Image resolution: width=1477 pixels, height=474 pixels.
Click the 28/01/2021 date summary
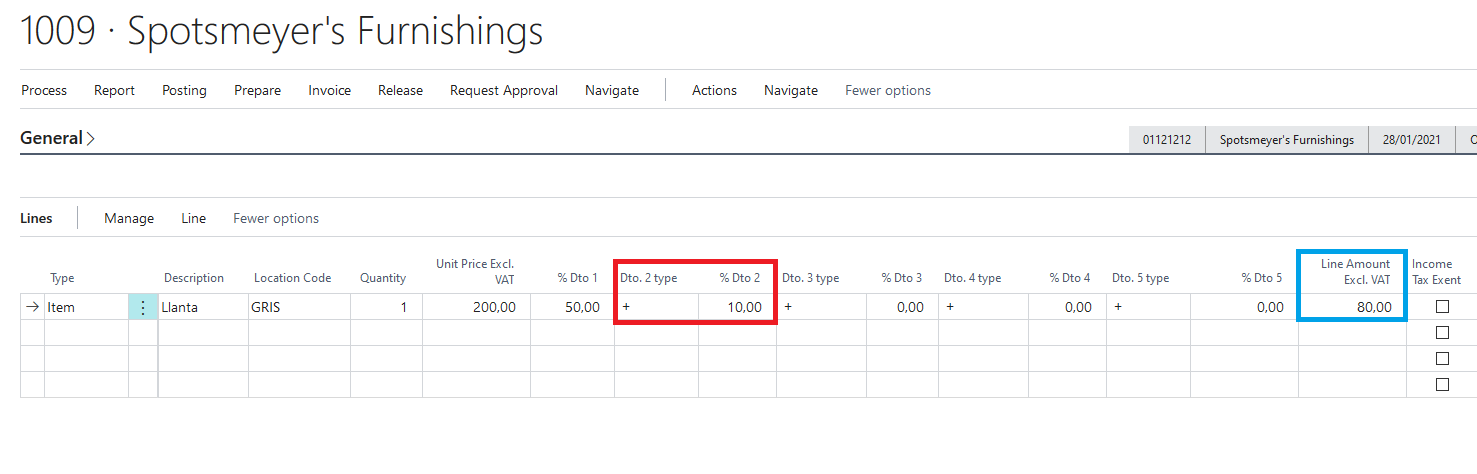(x=1412, y=140)
